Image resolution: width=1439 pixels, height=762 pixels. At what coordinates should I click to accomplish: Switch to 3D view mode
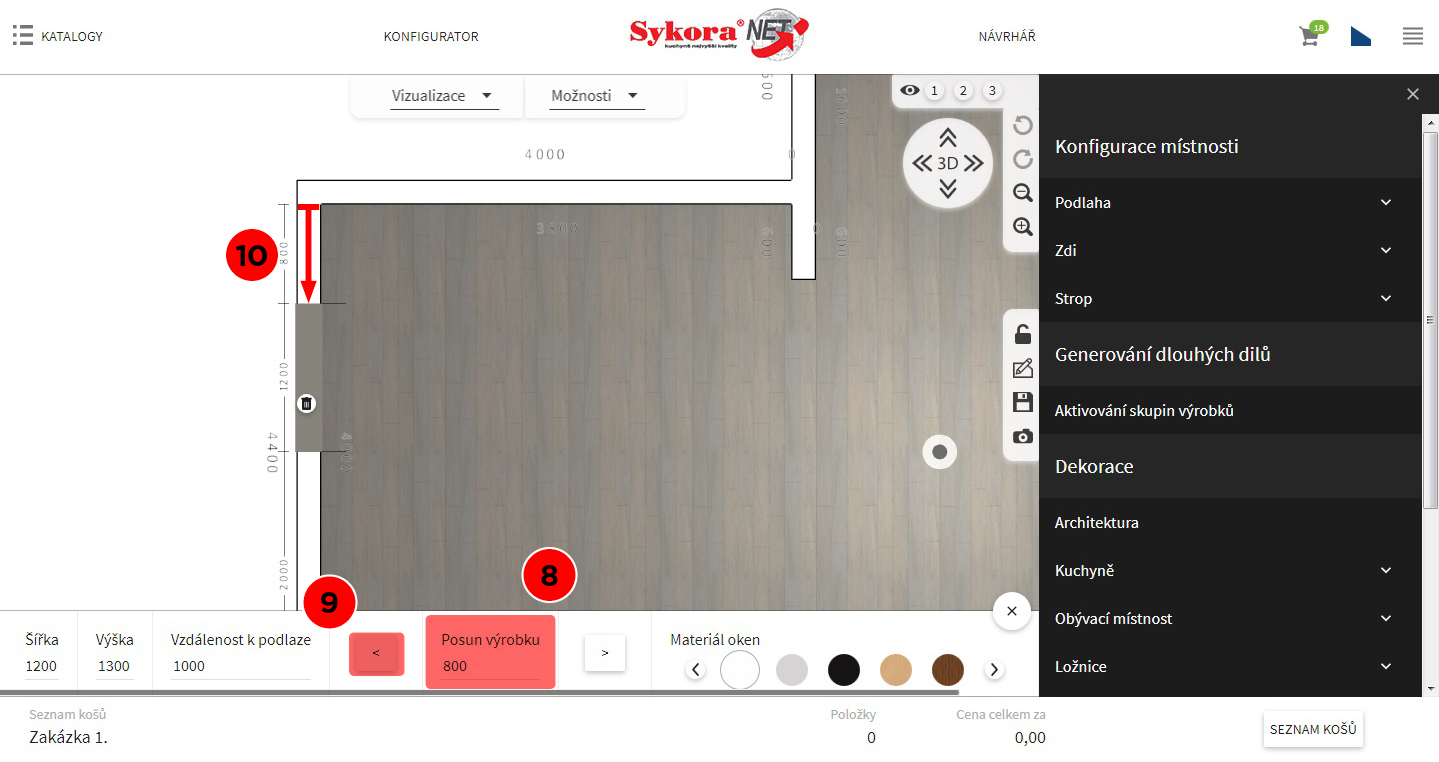pos(947,163)
